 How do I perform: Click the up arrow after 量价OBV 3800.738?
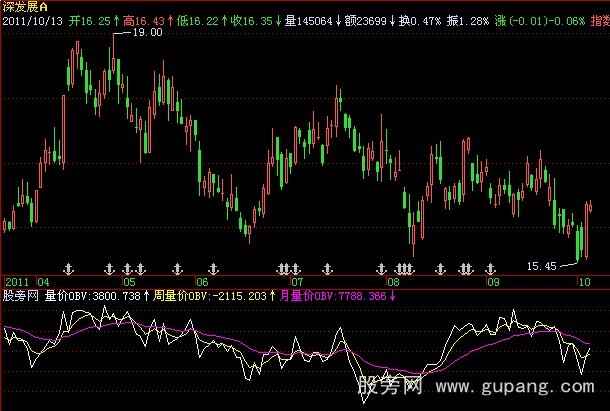149,295
